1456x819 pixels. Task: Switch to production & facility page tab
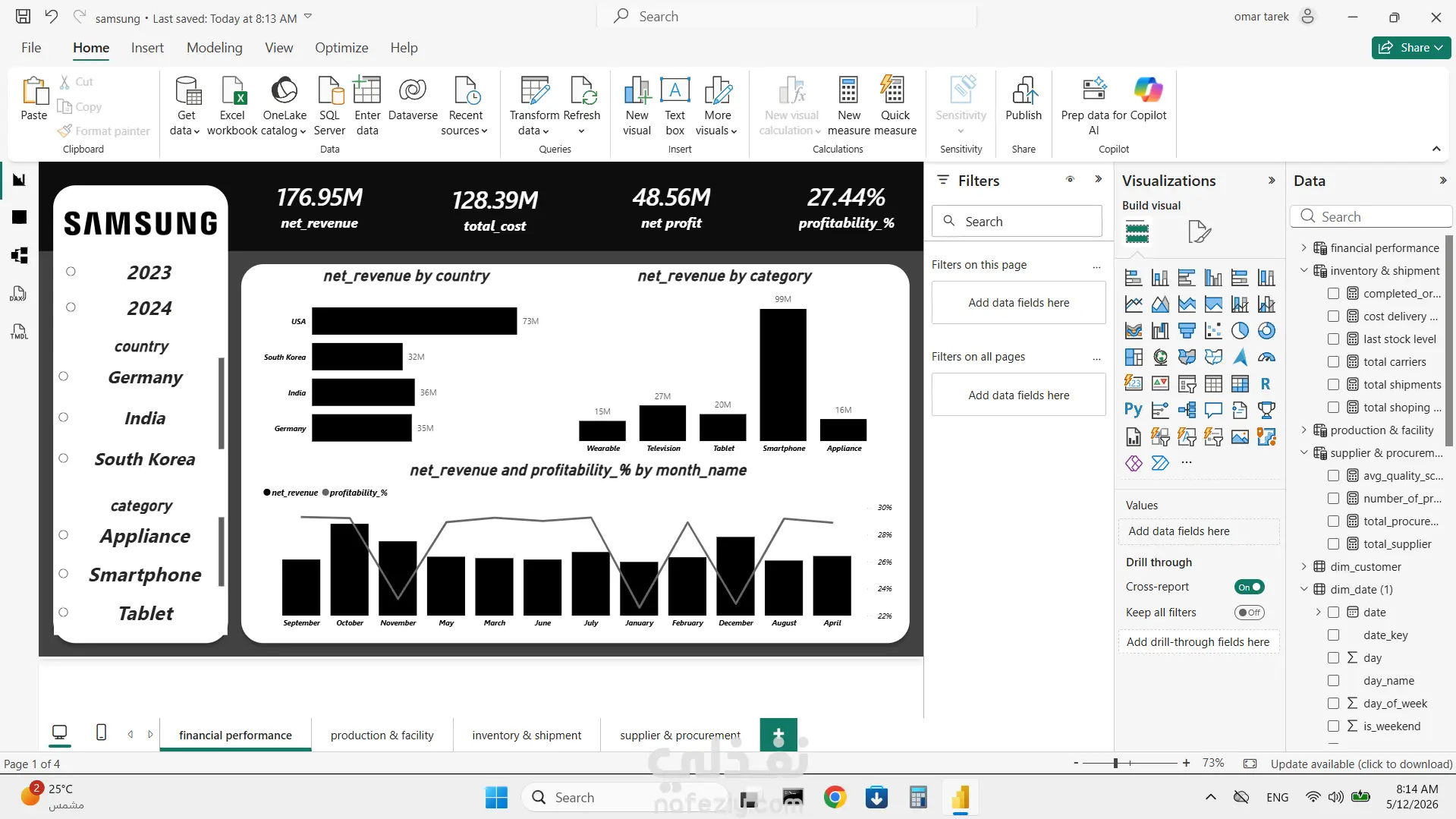(382, 735)
